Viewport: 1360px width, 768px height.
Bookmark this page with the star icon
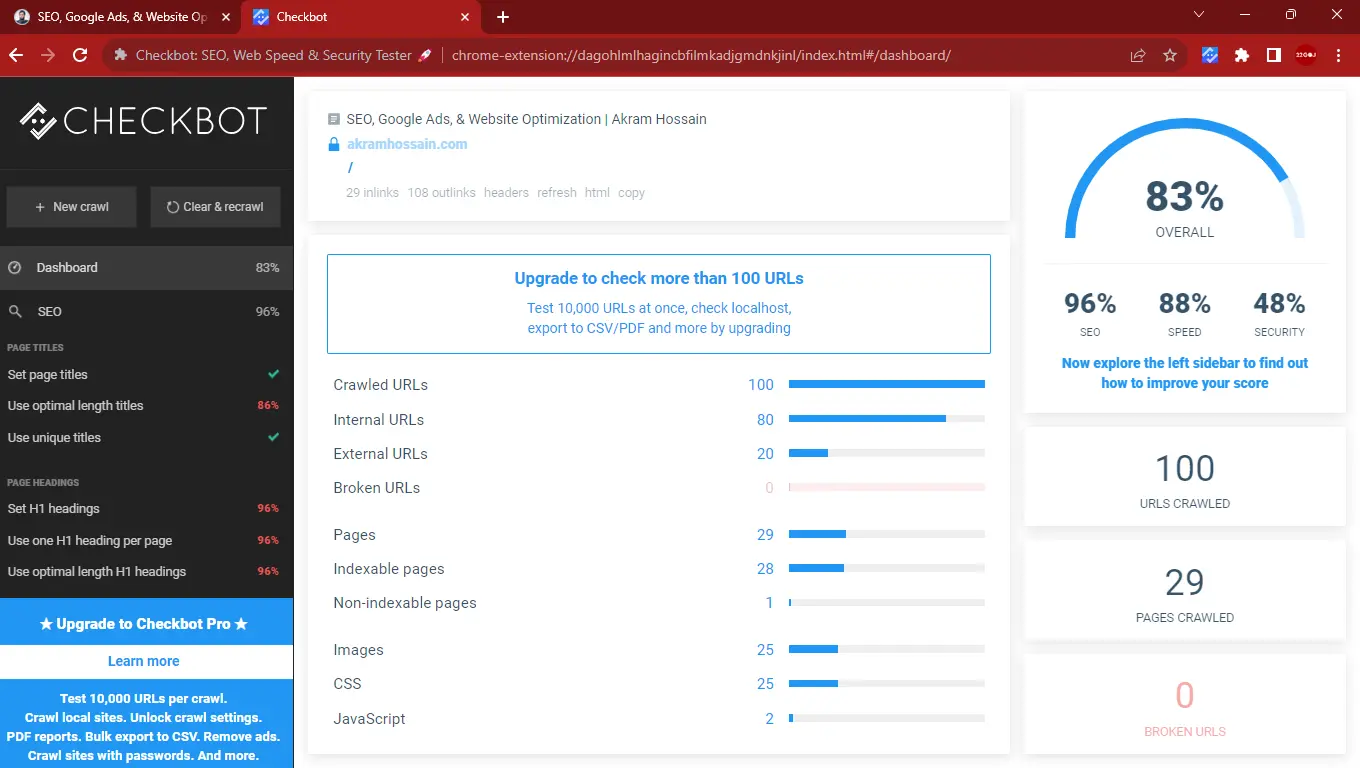(1170, 56)
